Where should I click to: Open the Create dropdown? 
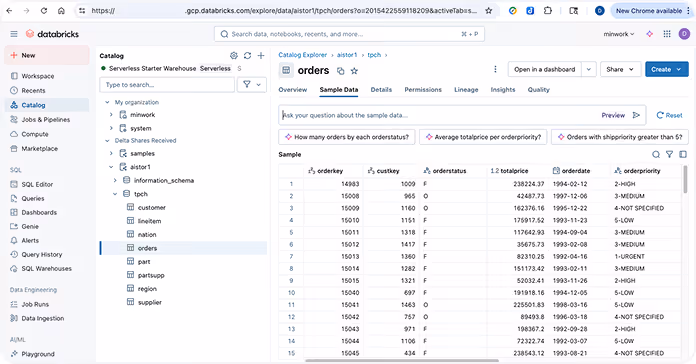tap(667, 69)
